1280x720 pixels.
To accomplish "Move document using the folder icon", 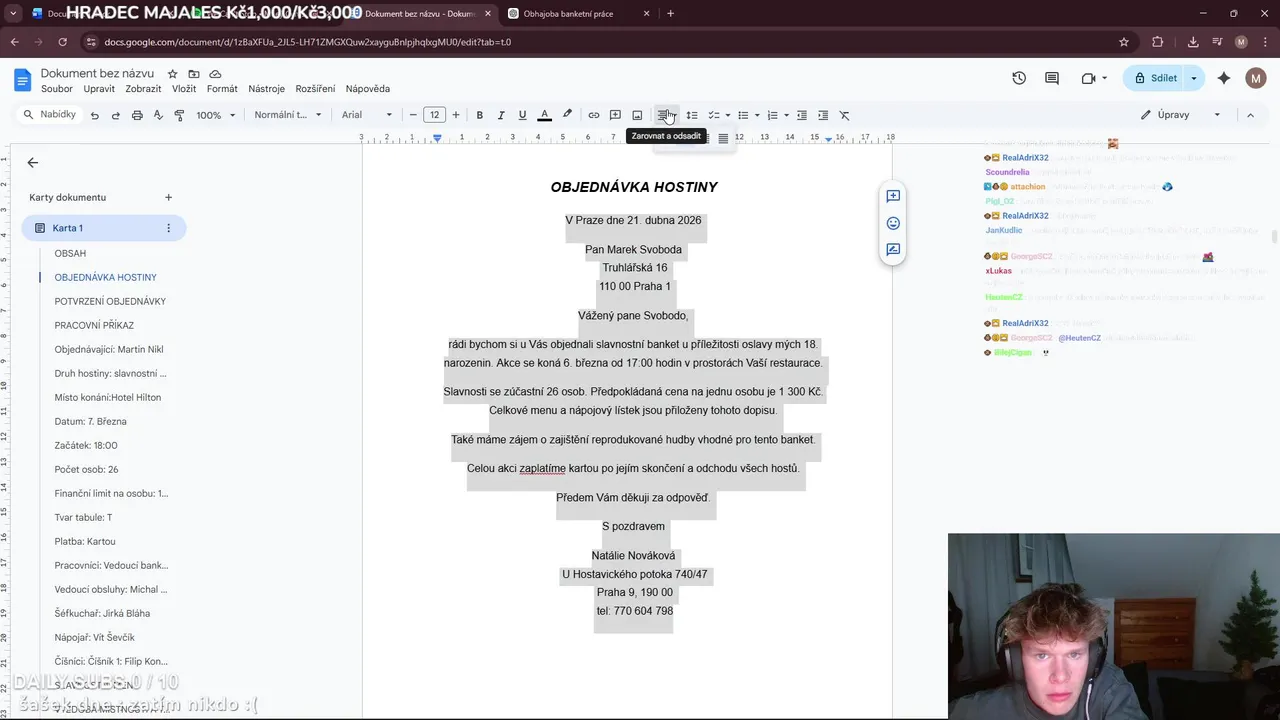I will pos(194,74).
